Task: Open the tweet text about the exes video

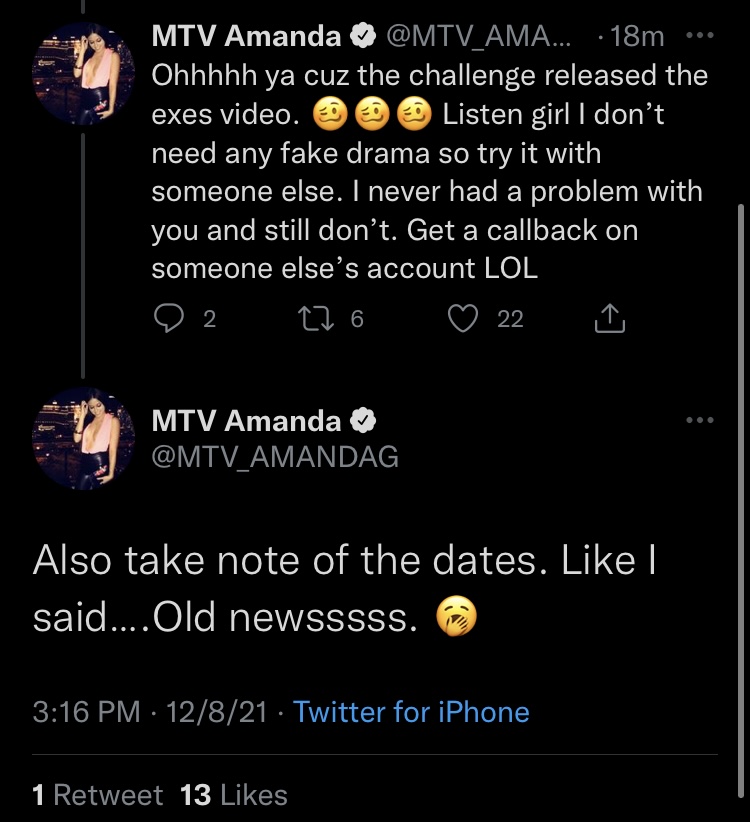Action: [430, 171]
